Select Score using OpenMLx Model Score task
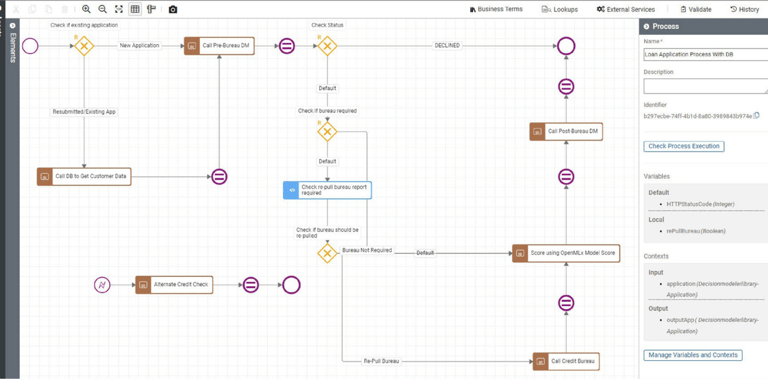Image resolution: width=768 pixels, height=379 pixels. coord(566,254)
